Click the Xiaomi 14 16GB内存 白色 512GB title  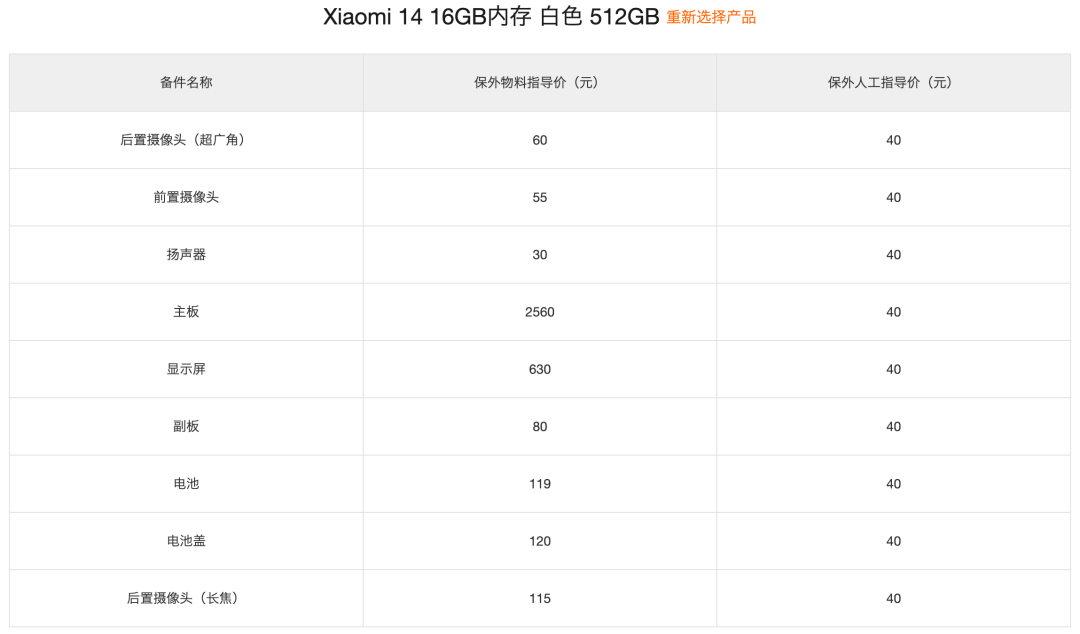(491, 17)
